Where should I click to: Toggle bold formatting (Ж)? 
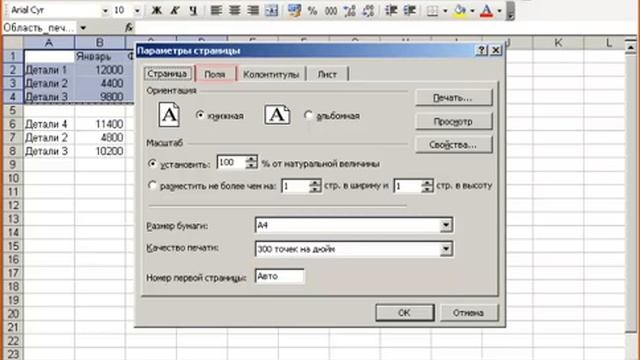point(156,10)
